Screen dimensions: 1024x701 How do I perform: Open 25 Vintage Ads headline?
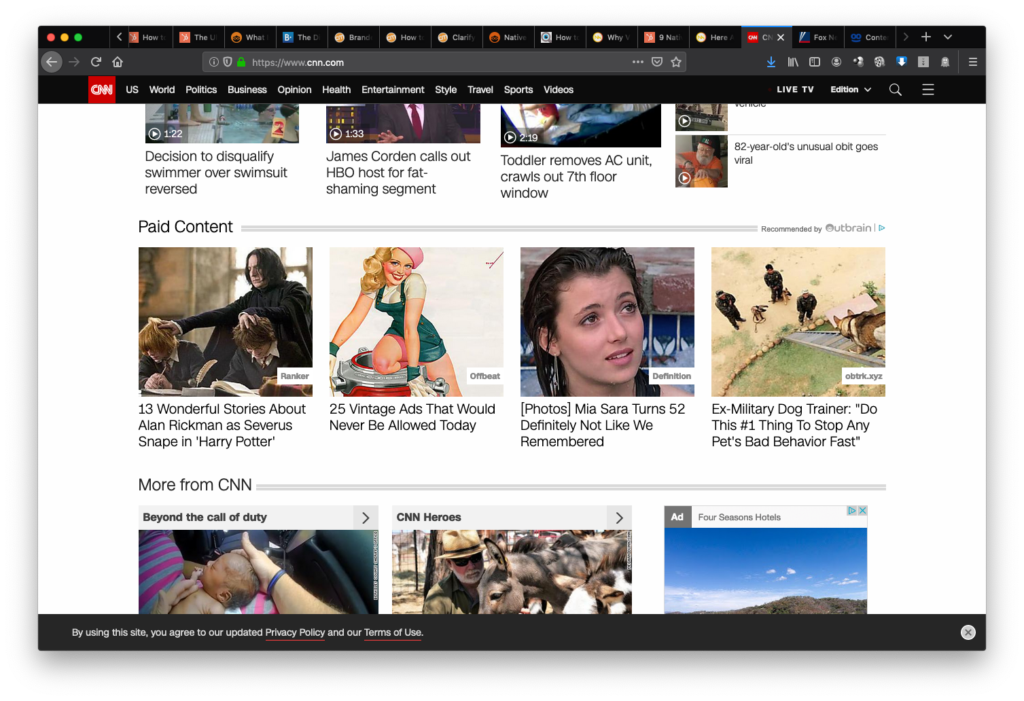[x=412, y=417]
